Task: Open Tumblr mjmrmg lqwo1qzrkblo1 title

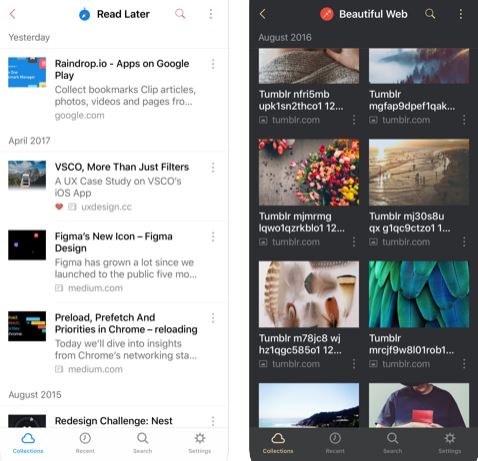Action: pyautogui.click(x=302, y=222)
